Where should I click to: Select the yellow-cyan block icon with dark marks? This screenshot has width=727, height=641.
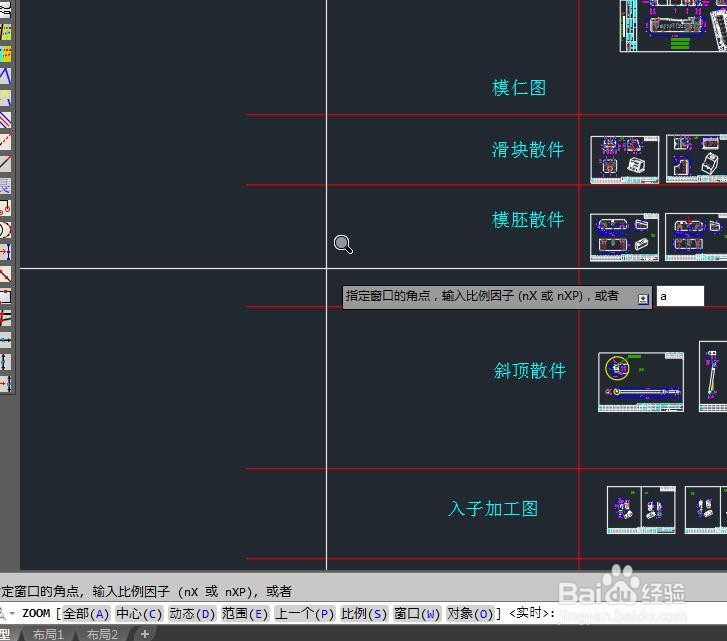pyautogui.click(x=5, y=32)
